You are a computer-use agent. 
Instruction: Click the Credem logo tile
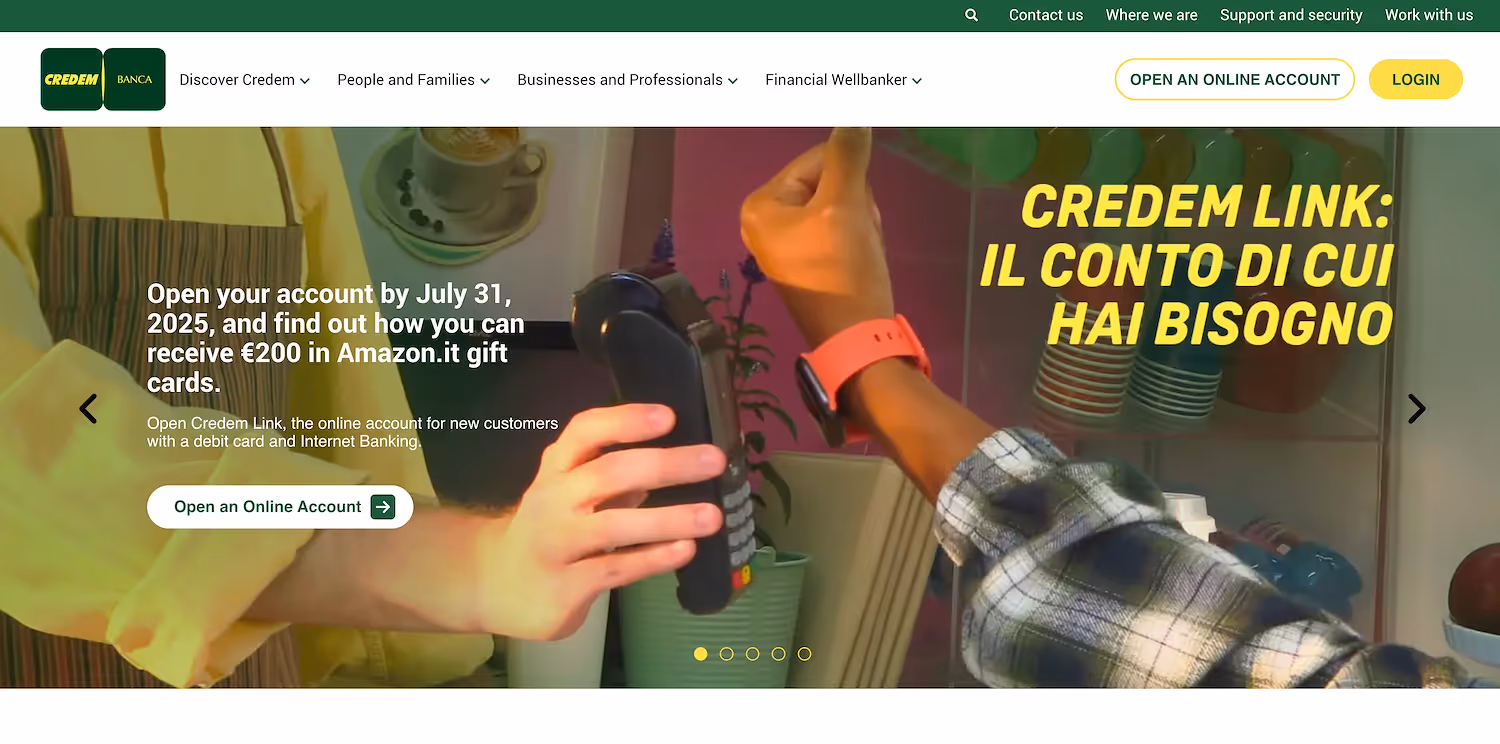pyautogui.click(x=72, y=79)
